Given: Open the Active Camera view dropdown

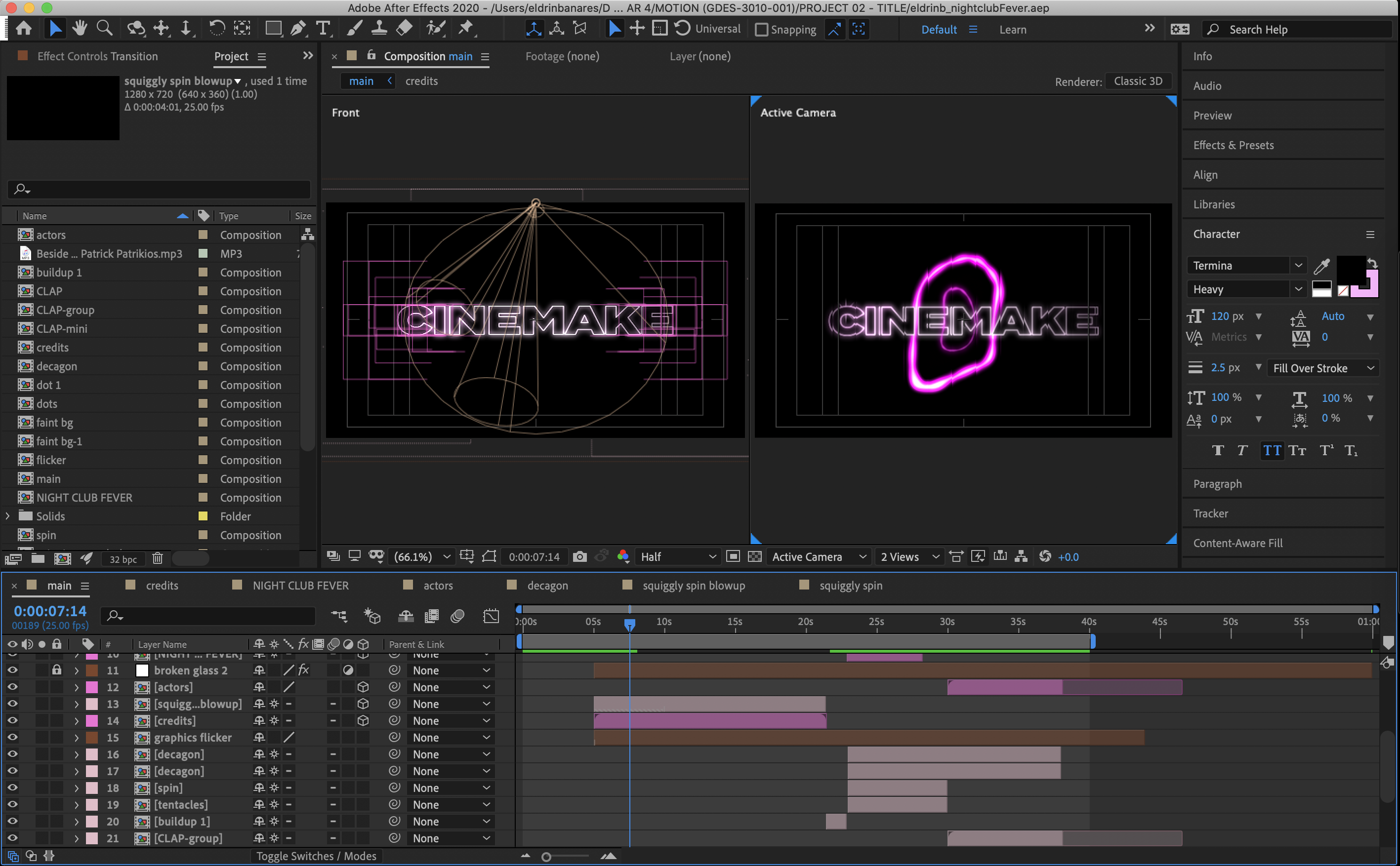Looking at the screenshot, I should click(x=819, y=557).
